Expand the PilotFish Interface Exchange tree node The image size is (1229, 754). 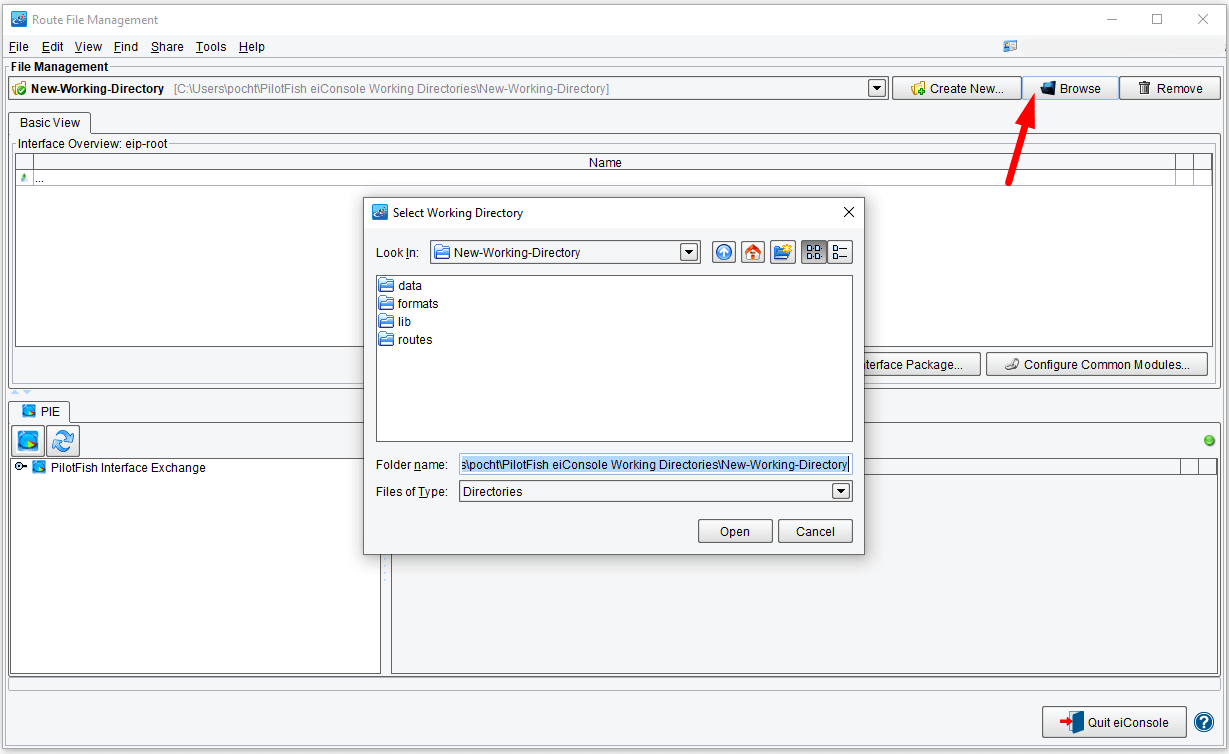point(20,467)
